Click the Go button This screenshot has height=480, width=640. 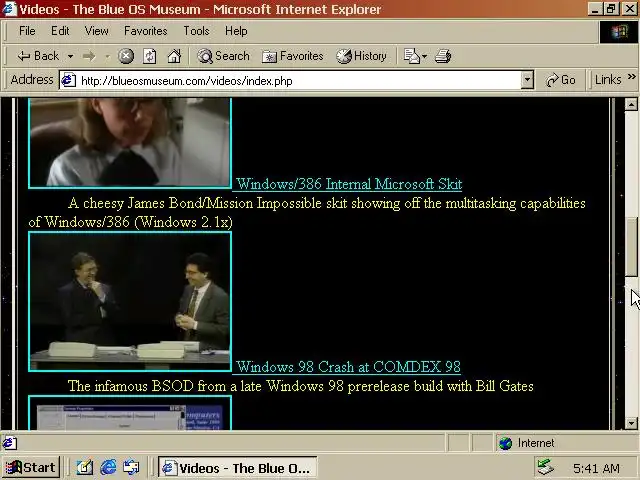561,80
